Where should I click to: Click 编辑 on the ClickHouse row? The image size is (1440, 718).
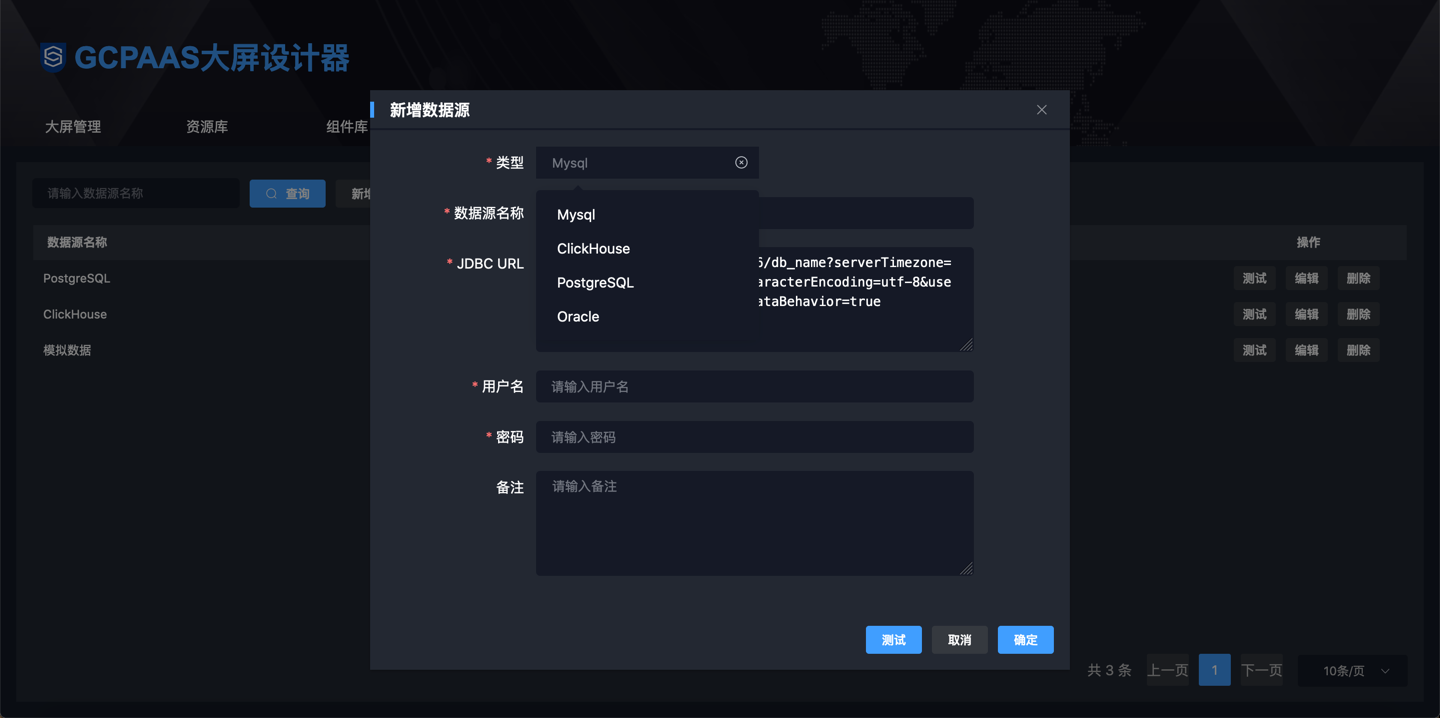(x=1306, y=313)
